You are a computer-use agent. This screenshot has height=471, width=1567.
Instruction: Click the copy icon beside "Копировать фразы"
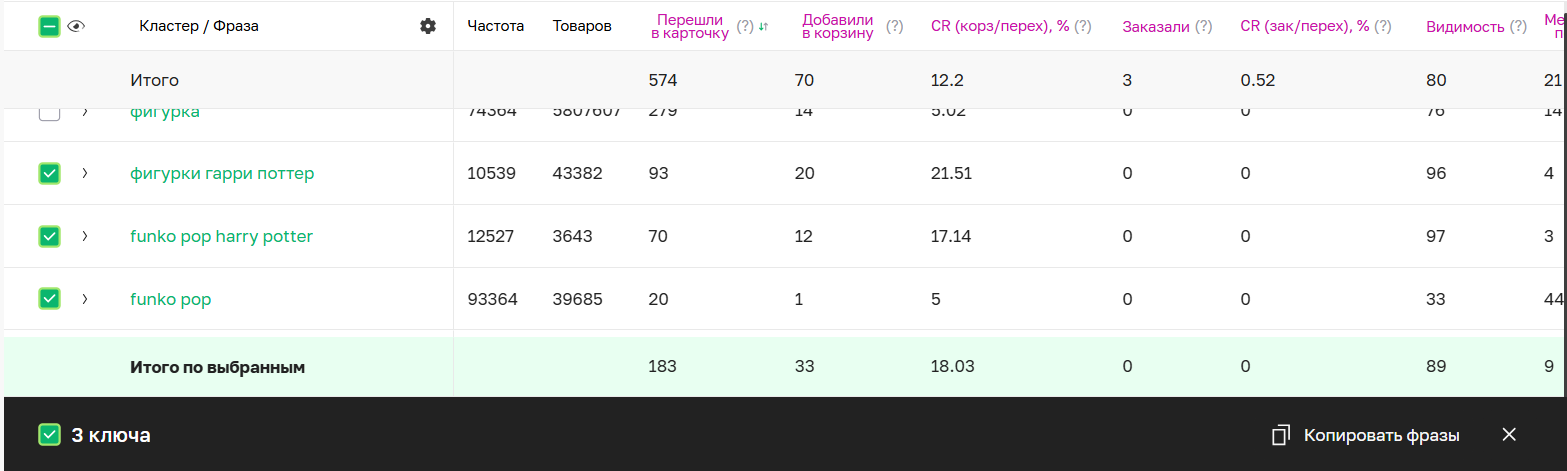tap(1280, 435)
